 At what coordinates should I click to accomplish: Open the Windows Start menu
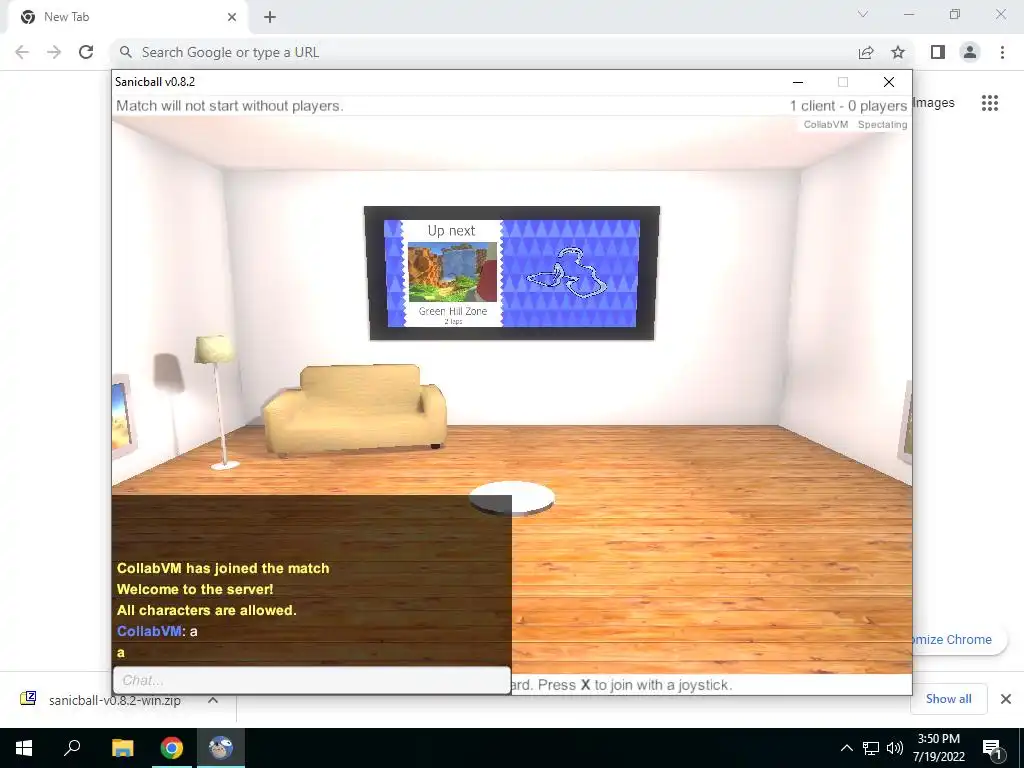pyautogui.click(x=24, y=748)
